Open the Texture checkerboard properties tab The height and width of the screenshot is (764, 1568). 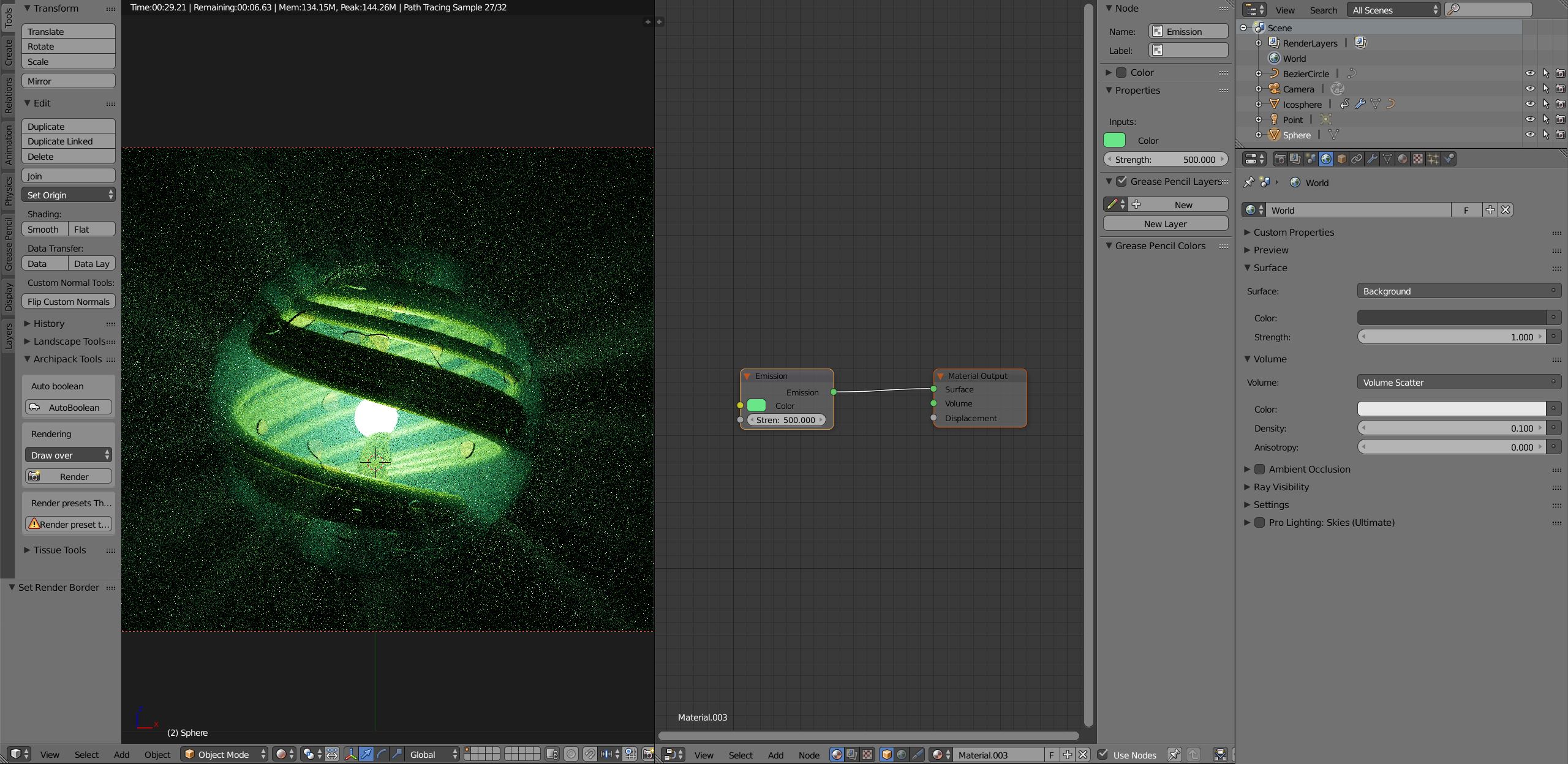1418,159
